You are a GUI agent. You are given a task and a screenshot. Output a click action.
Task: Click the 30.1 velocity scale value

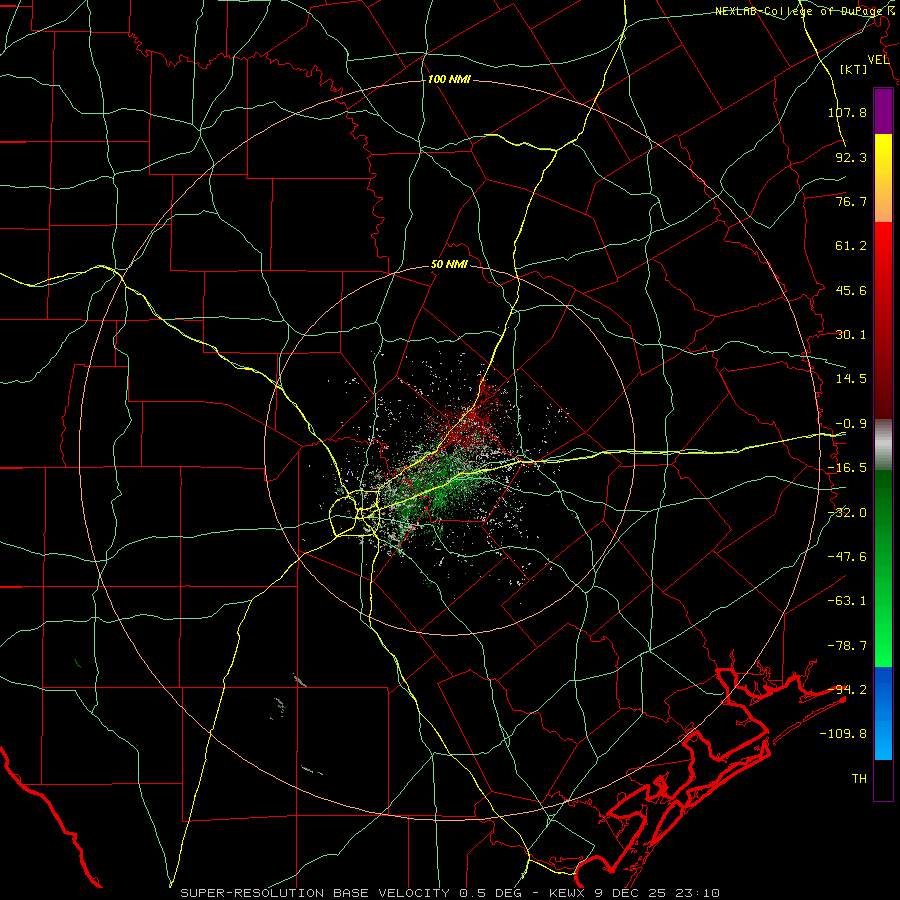(851, 335)
